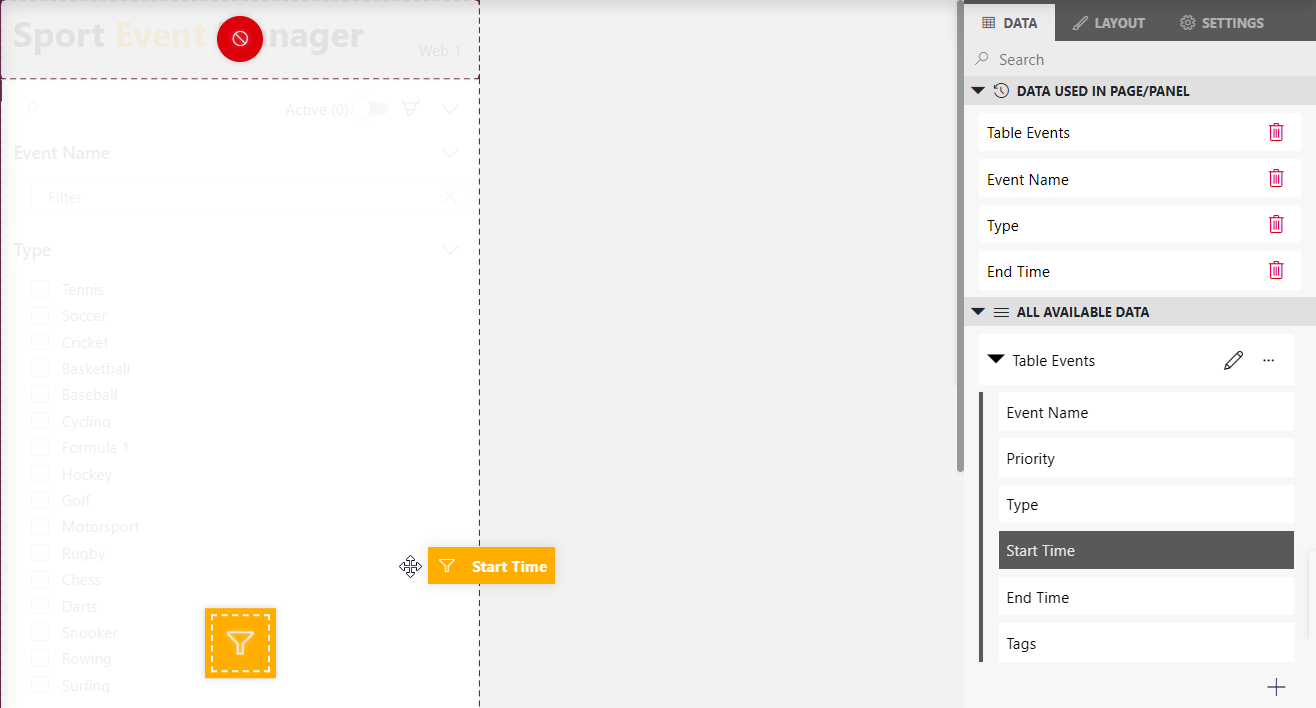Click the funnel icon beside the Active toggle
This screenshot has height=708, width=1316.
pyautogui.click(x=410, y=108)
